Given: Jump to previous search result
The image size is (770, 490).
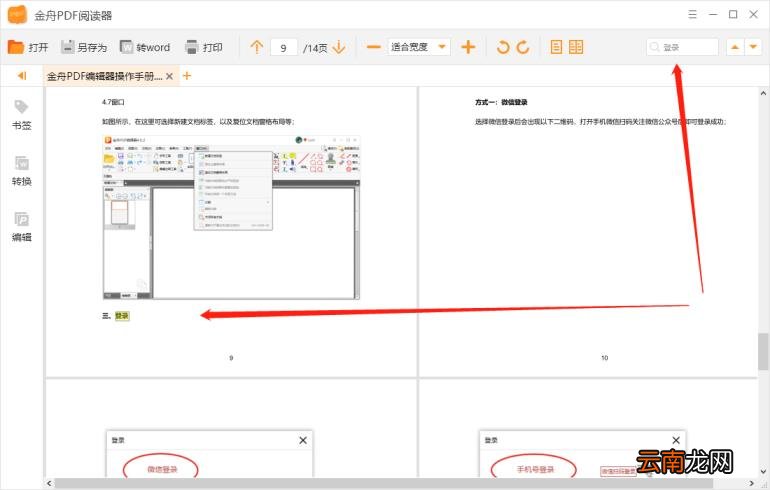Looking at the screenshot, I should click(735, 47).
